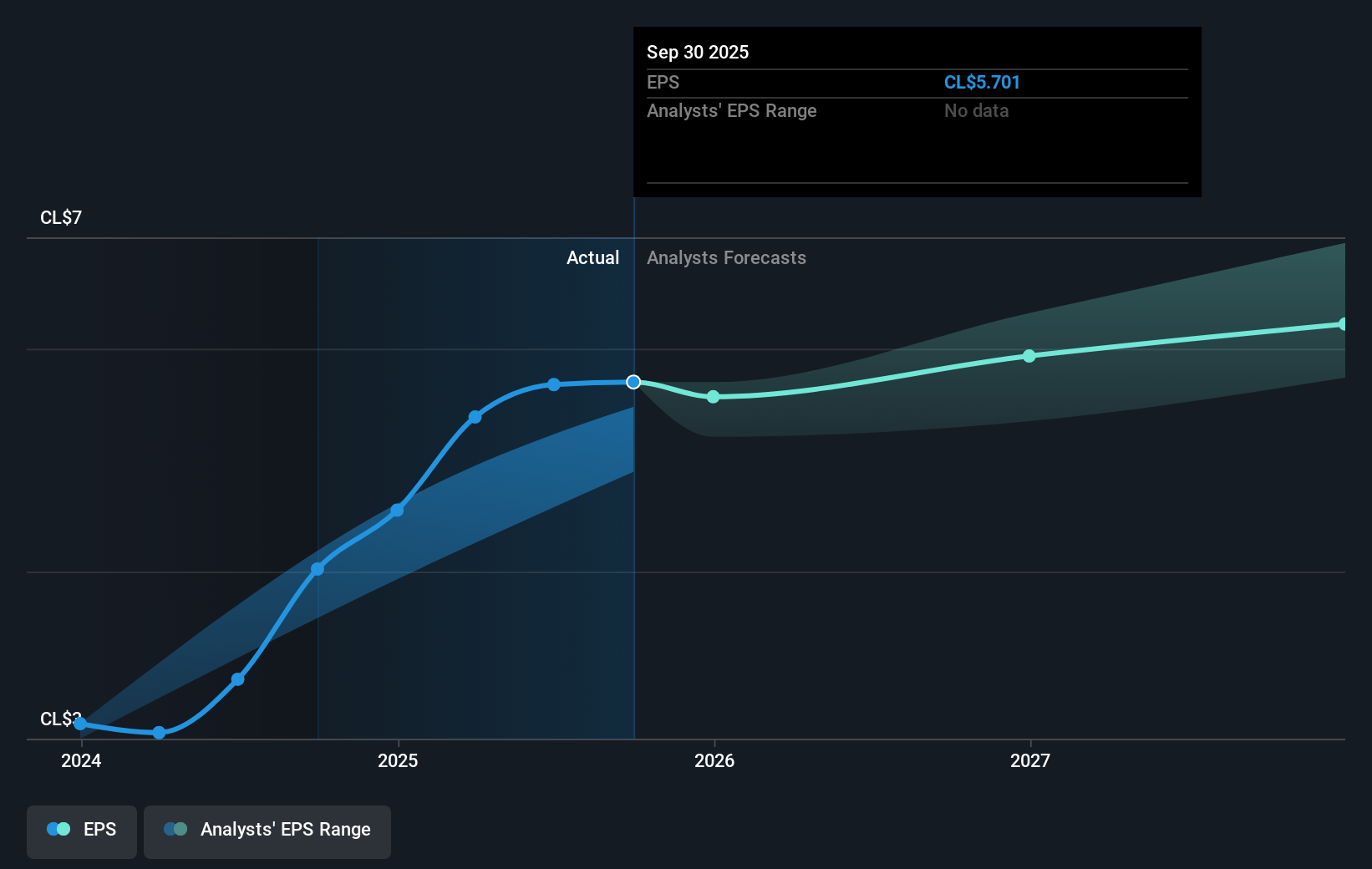Select the 2026 forecast data point
This screenshot has width=1372, height=869.
click(713, 398)
